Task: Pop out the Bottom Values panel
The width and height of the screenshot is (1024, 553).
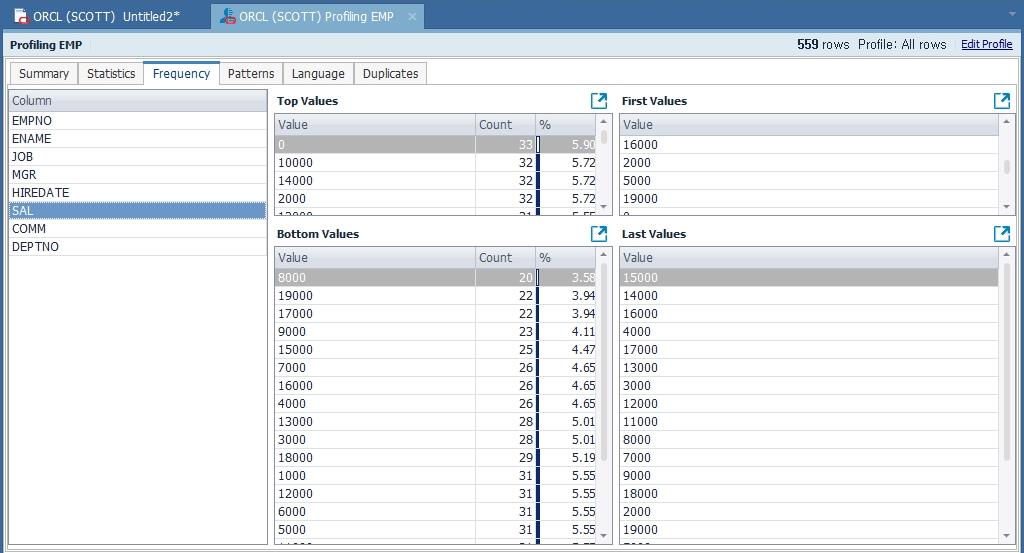Action: 598,234
